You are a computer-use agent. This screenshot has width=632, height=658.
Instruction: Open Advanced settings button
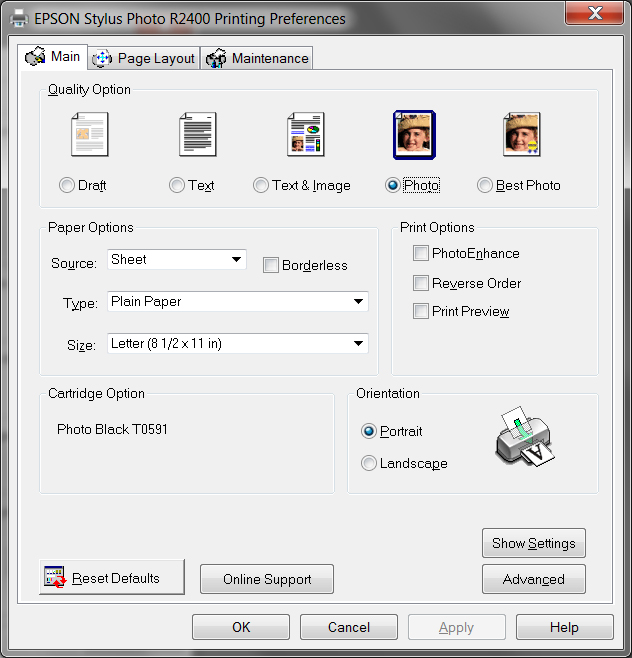(534, 579)
